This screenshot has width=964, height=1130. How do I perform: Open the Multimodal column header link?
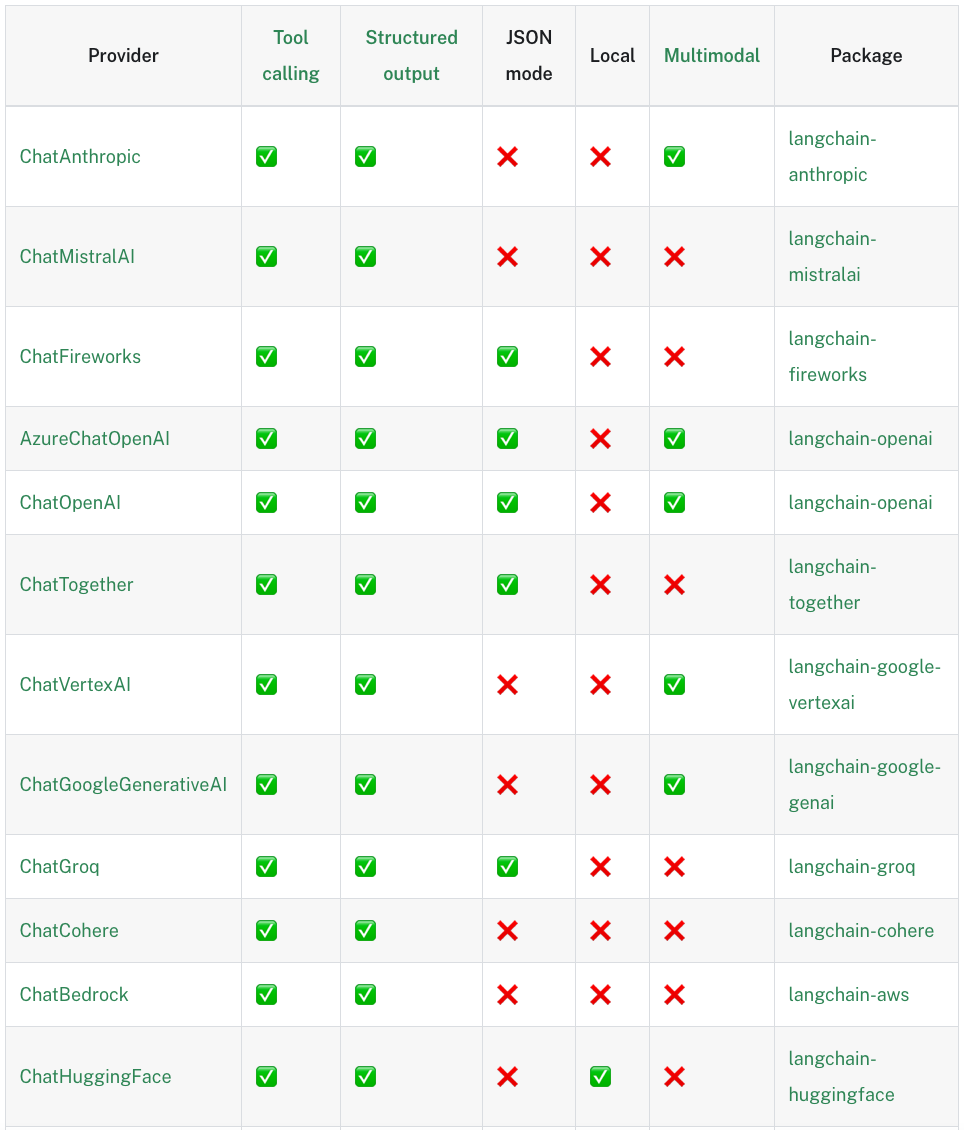point(712,55)
